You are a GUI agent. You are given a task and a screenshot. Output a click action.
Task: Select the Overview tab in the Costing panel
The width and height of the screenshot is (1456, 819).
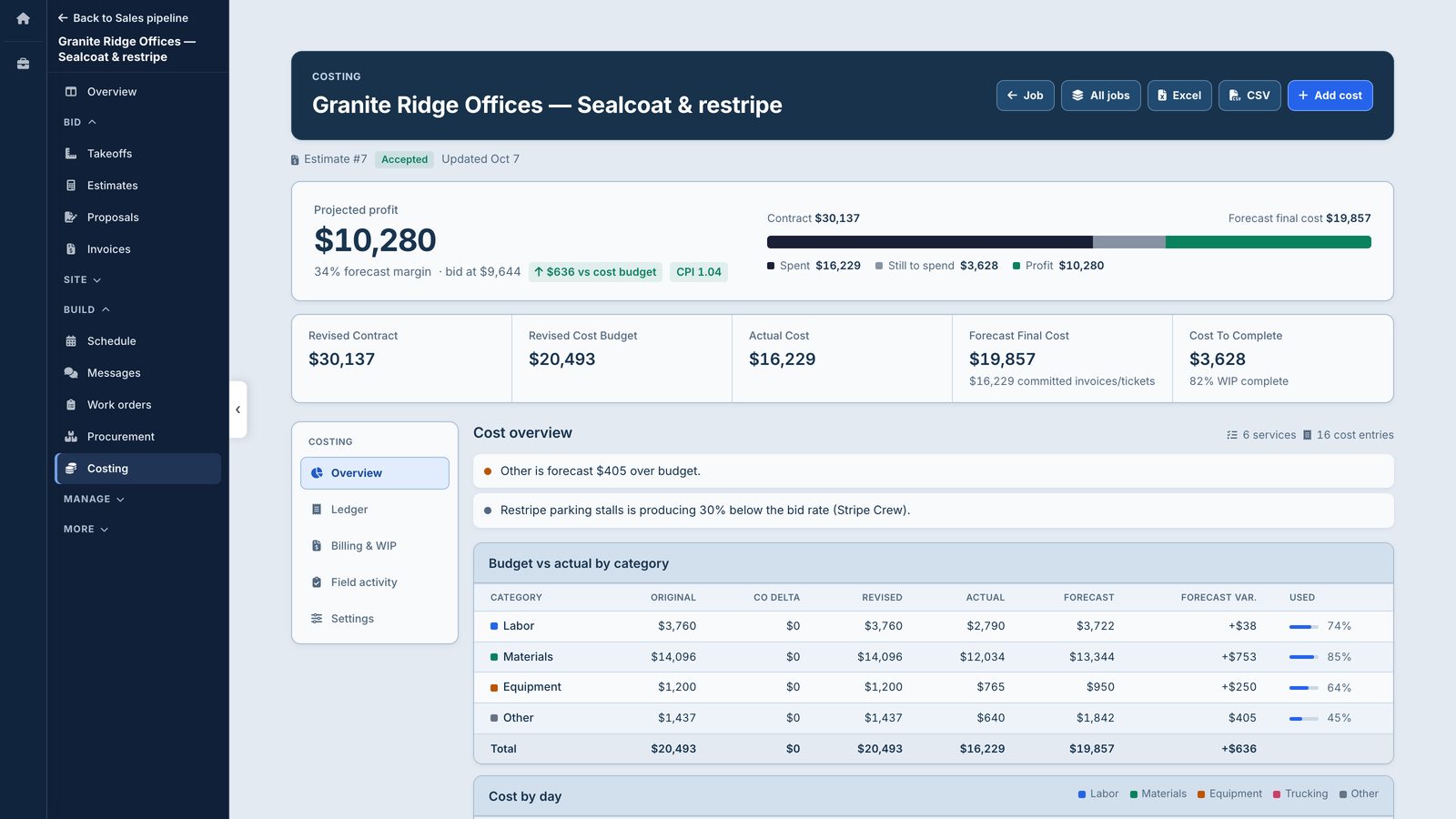pos(375,473)
